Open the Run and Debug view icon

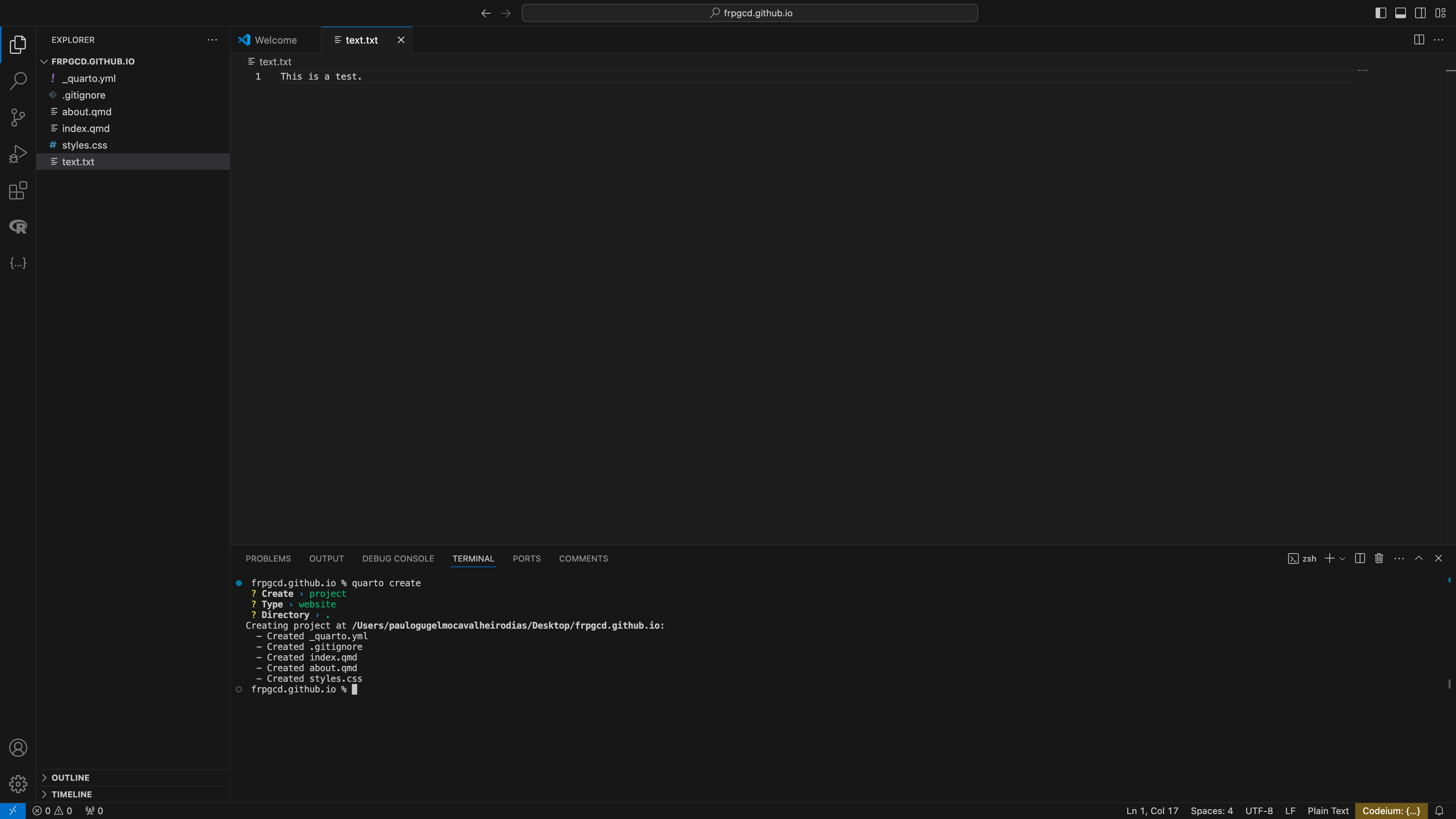click(18, 154)
